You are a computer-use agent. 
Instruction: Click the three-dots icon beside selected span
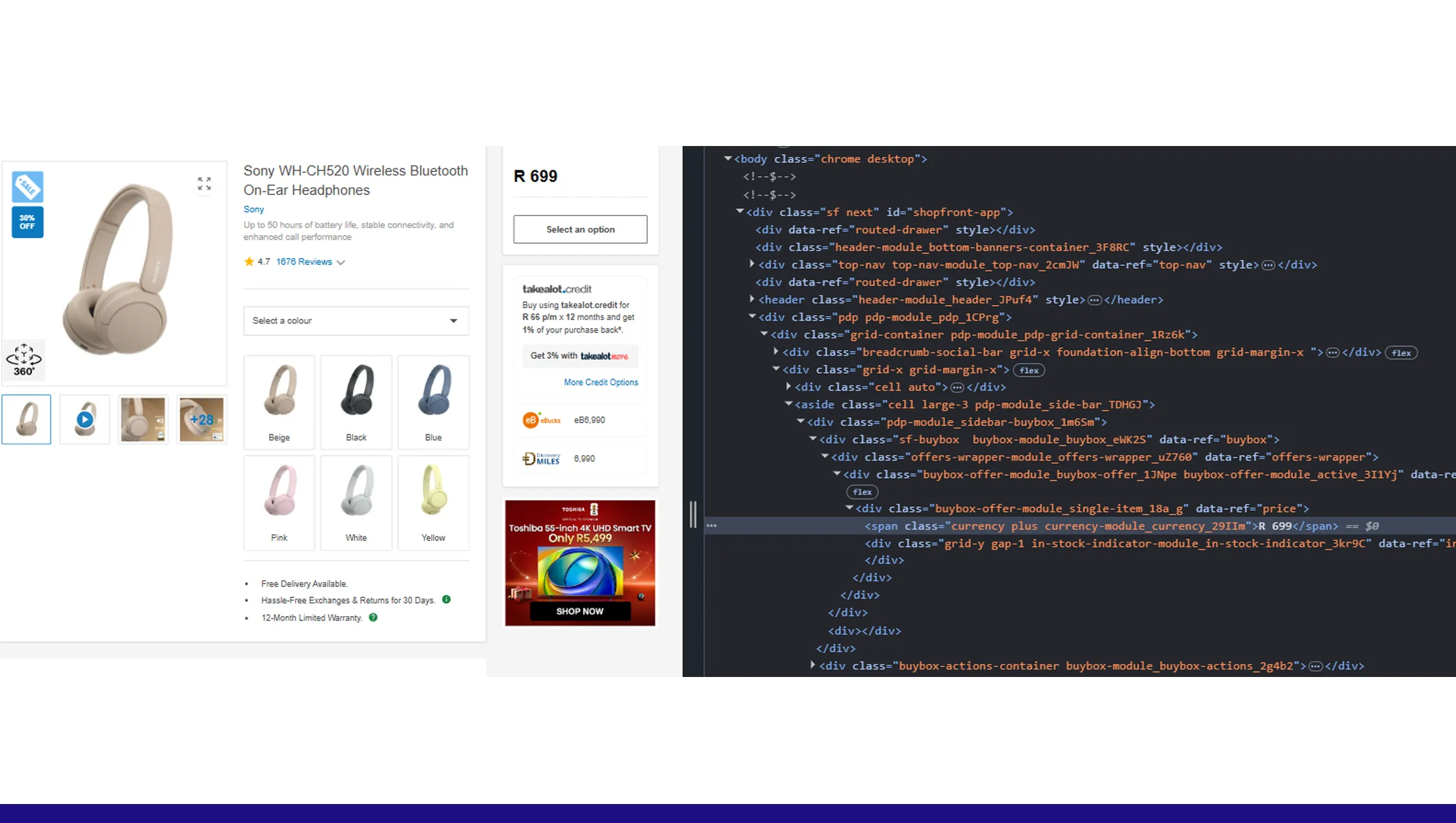click(x=711, y=526)
